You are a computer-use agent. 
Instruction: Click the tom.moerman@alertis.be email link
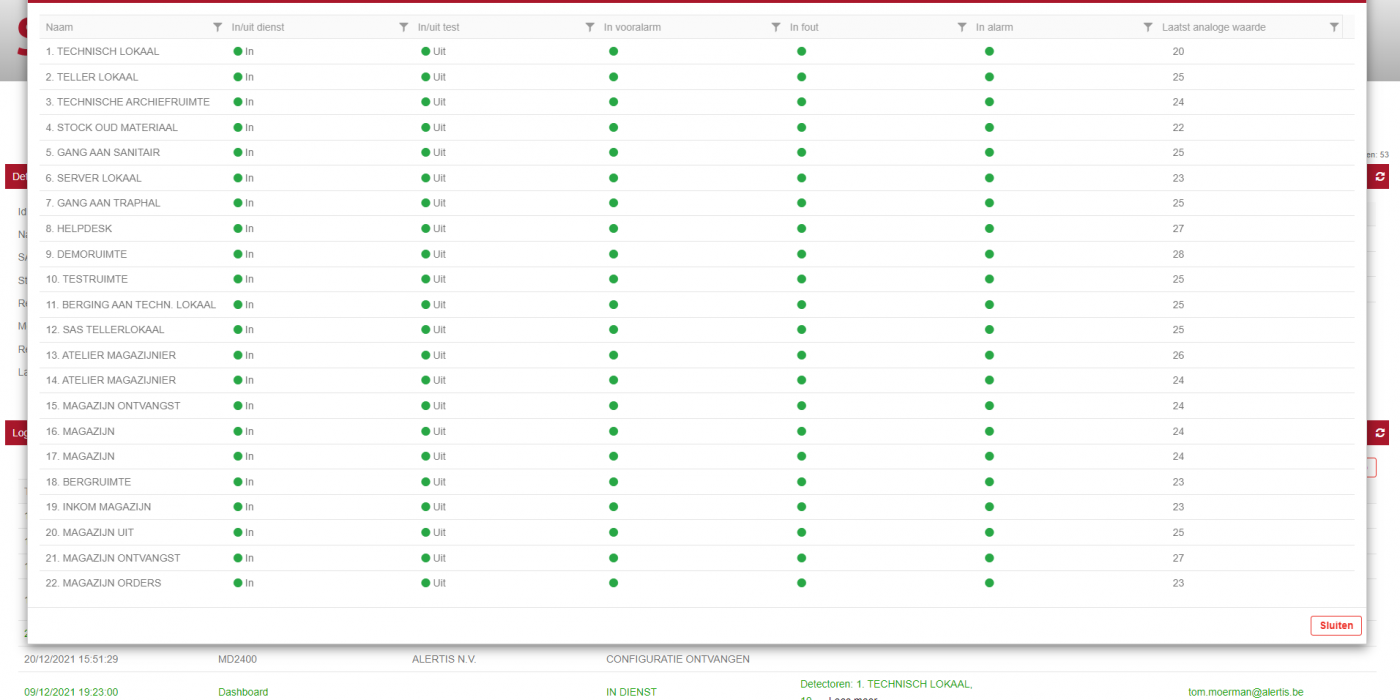pyautogui.click(x=1245, y=692)
